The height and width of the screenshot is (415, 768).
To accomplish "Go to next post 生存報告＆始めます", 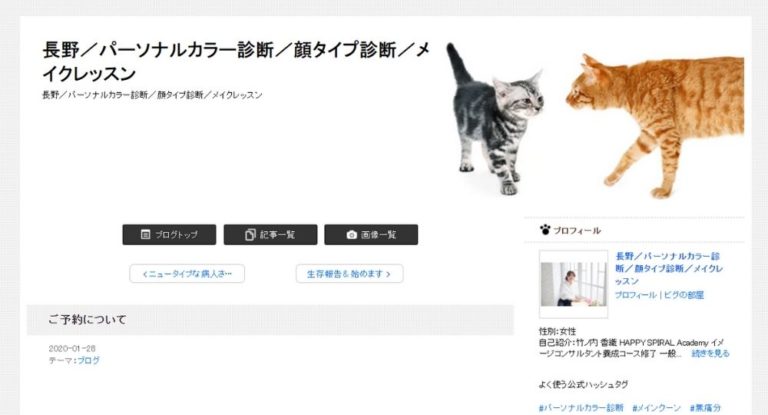I will 350,274.
